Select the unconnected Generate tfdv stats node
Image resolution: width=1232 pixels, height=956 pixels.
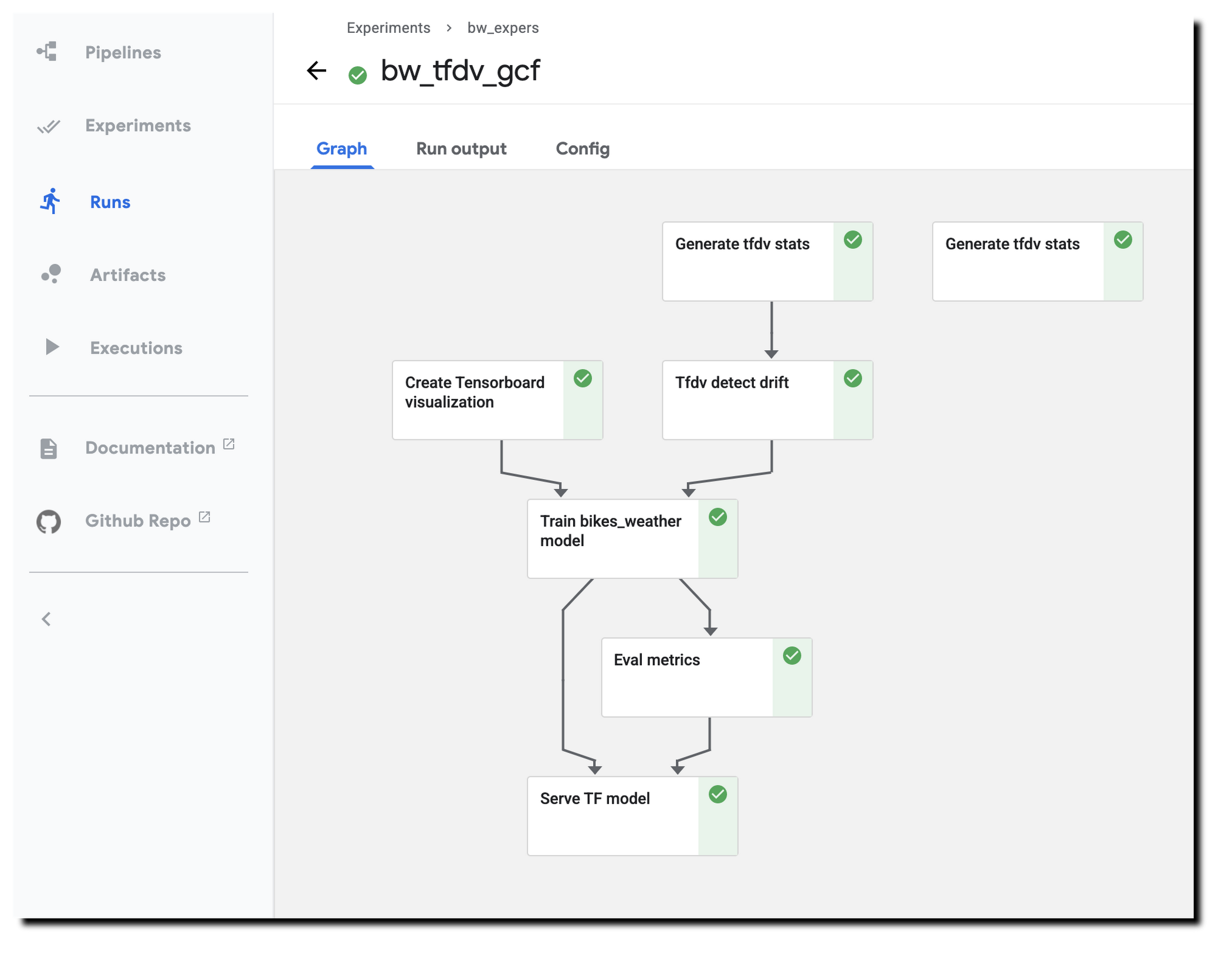[x=1038, y=261]
